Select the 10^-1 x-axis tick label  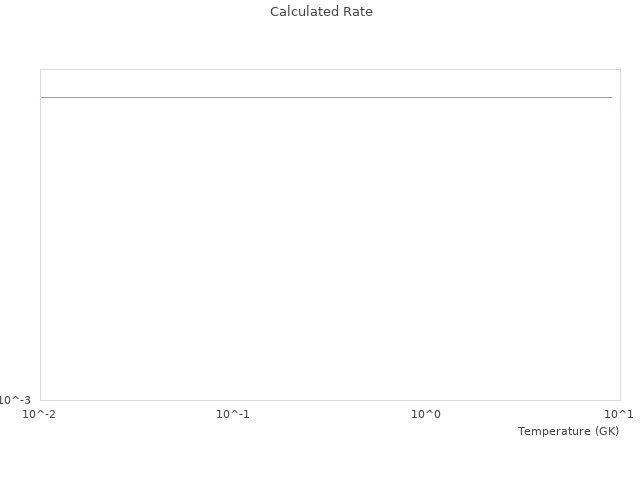click(x=233, y=414)
